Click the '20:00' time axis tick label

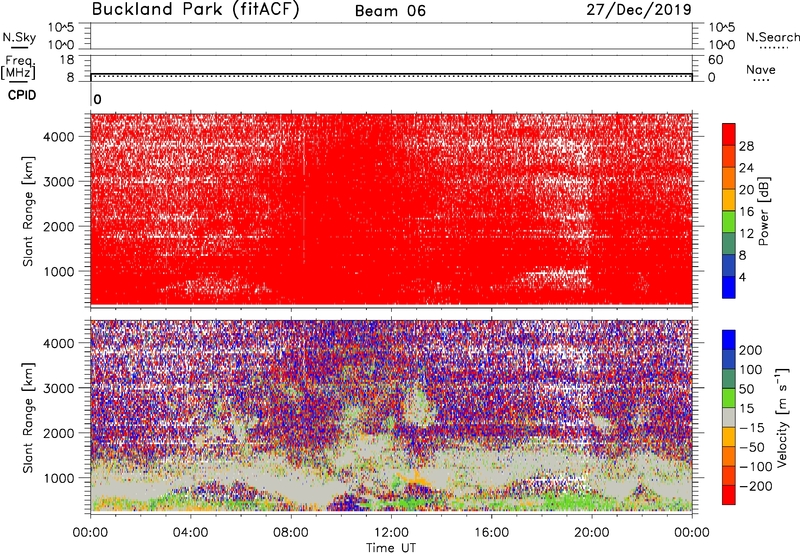(x=592, y=533)
